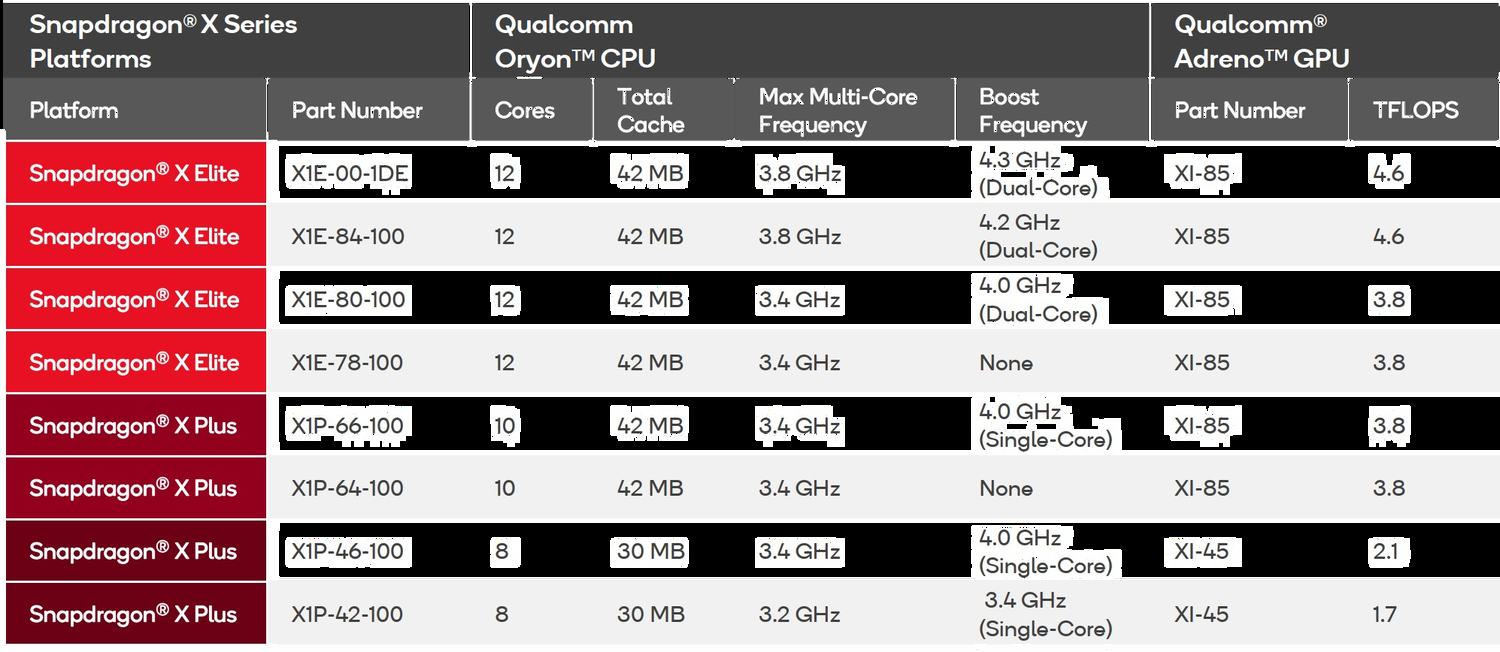The width and height of the screenshot is (1500, 652).
Task: Click the Qualcomm Adreno GPU heading
Action: pyautogui.click(x=1264, y=41)
